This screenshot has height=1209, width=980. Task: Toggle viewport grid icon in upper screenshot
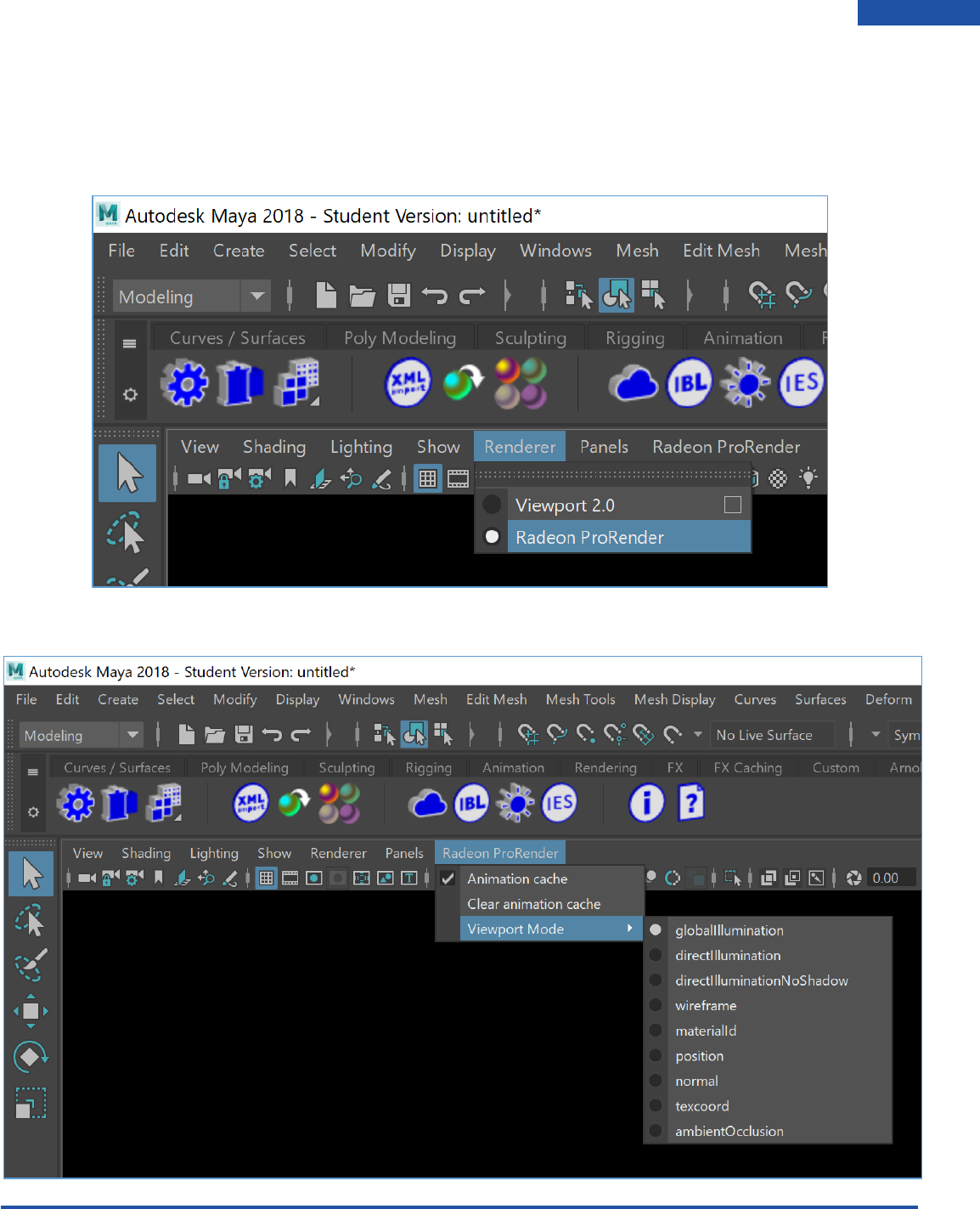point(428,479)
